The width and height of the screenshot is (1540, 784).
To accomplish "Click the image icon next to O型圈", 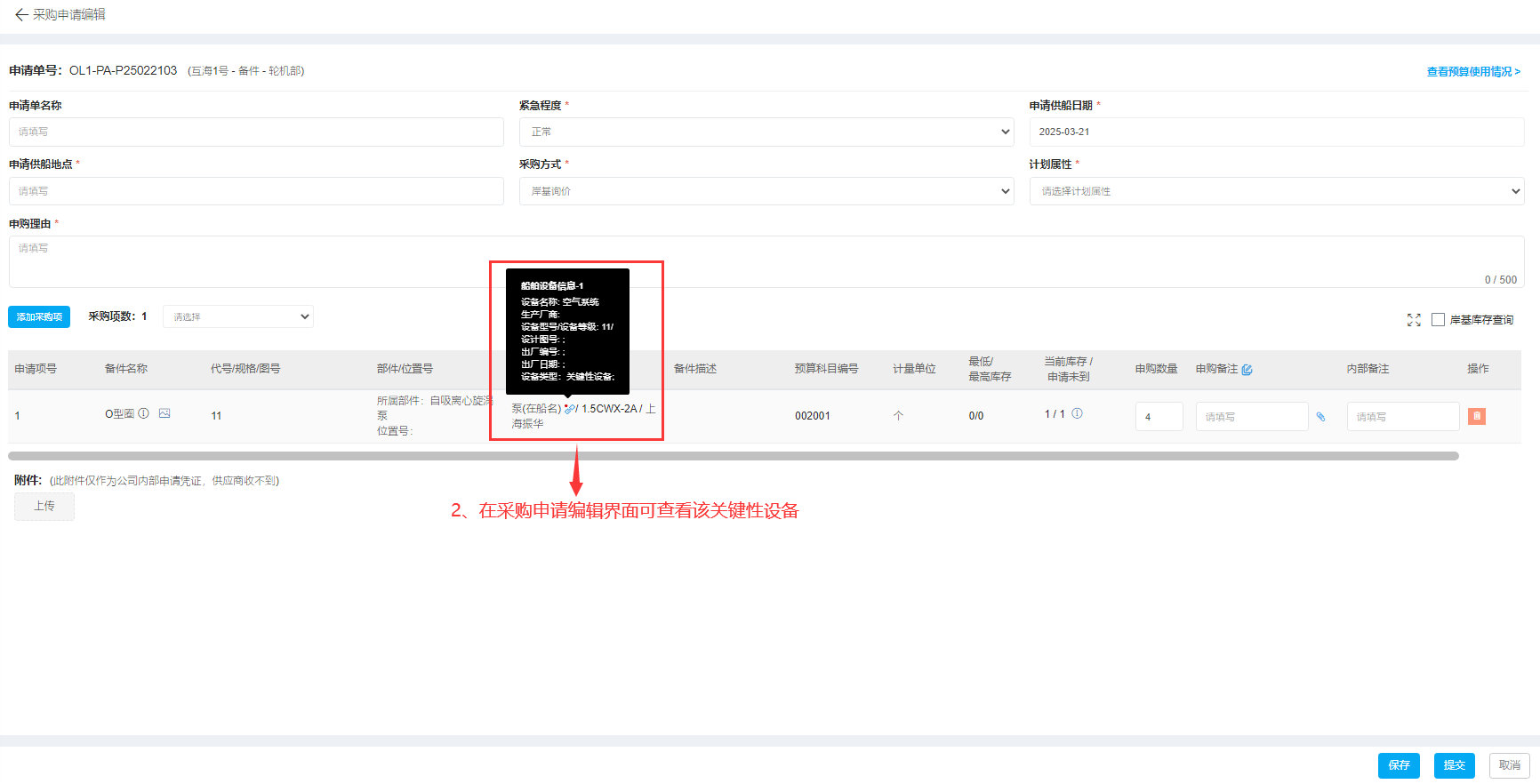I will (x=164, y=413).
